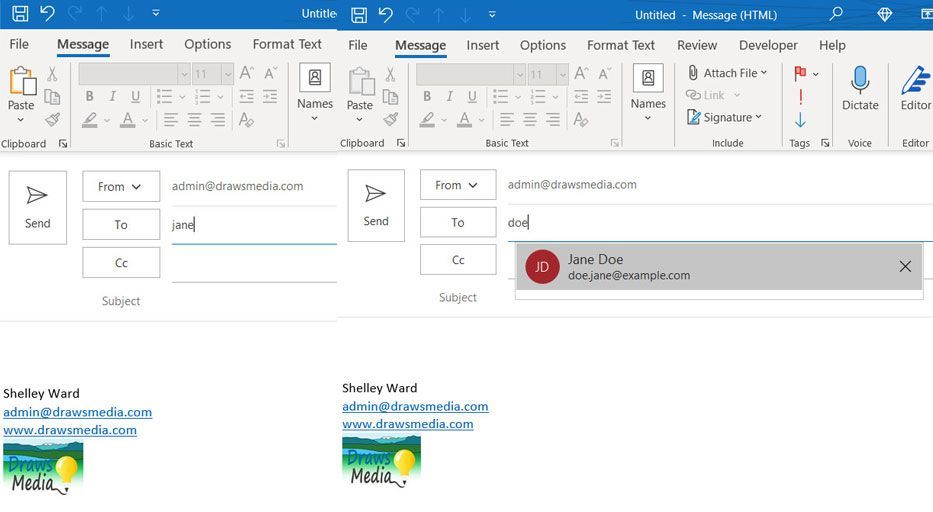
Task: Click text highlight color in left window
Action: click(90, 120)
